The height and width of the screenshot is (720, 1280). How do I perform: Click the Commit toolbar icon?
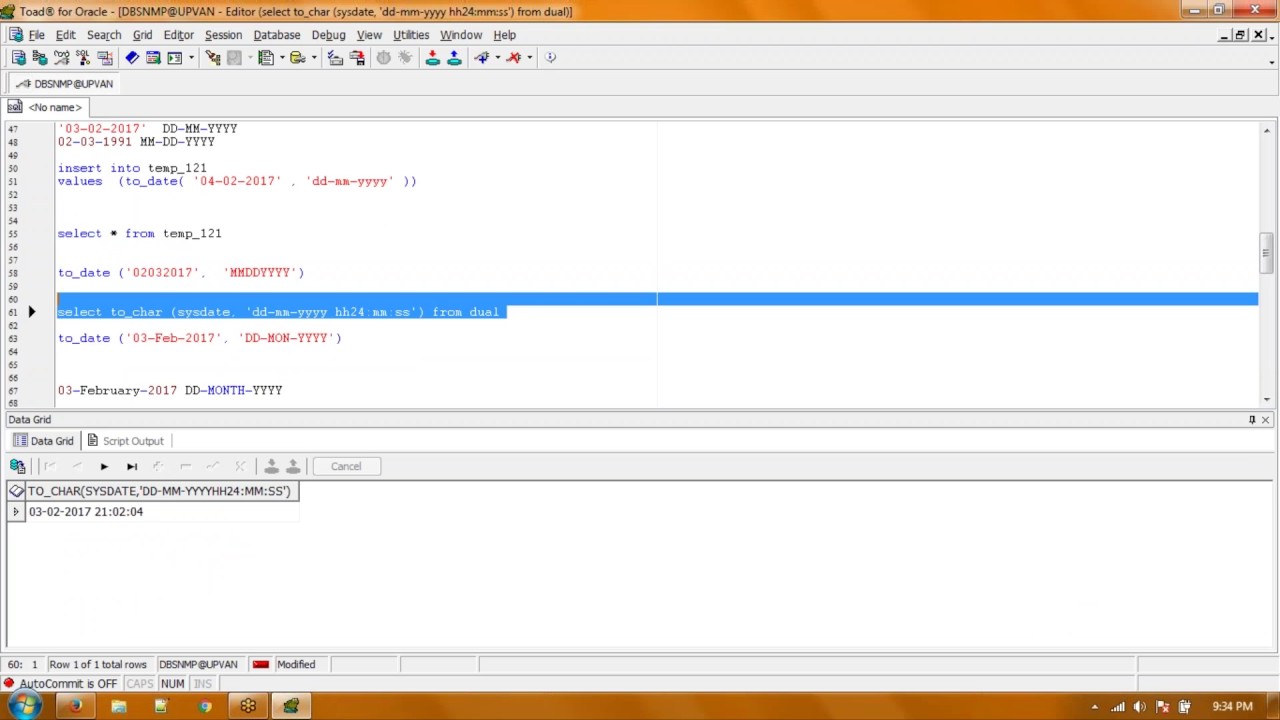coord(432,58)
